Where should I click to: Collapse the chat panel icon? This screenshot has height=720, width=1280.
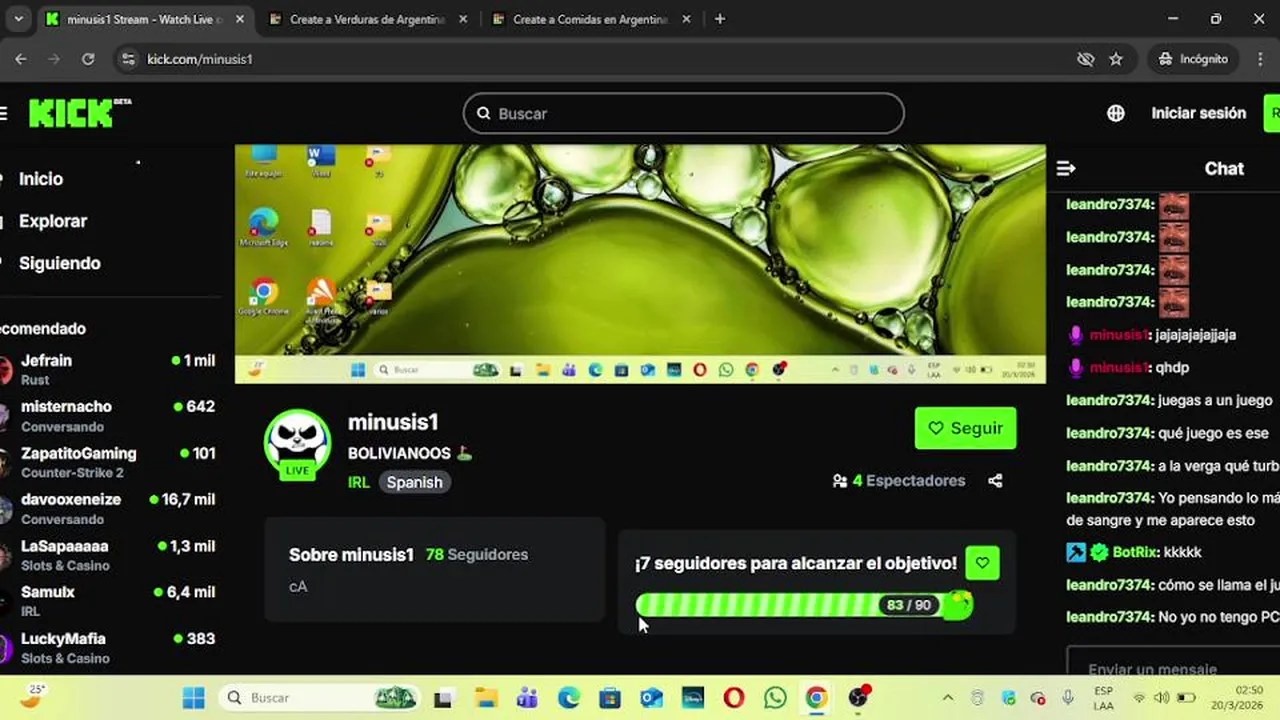pyautogui.click(x=1066, y=169)
